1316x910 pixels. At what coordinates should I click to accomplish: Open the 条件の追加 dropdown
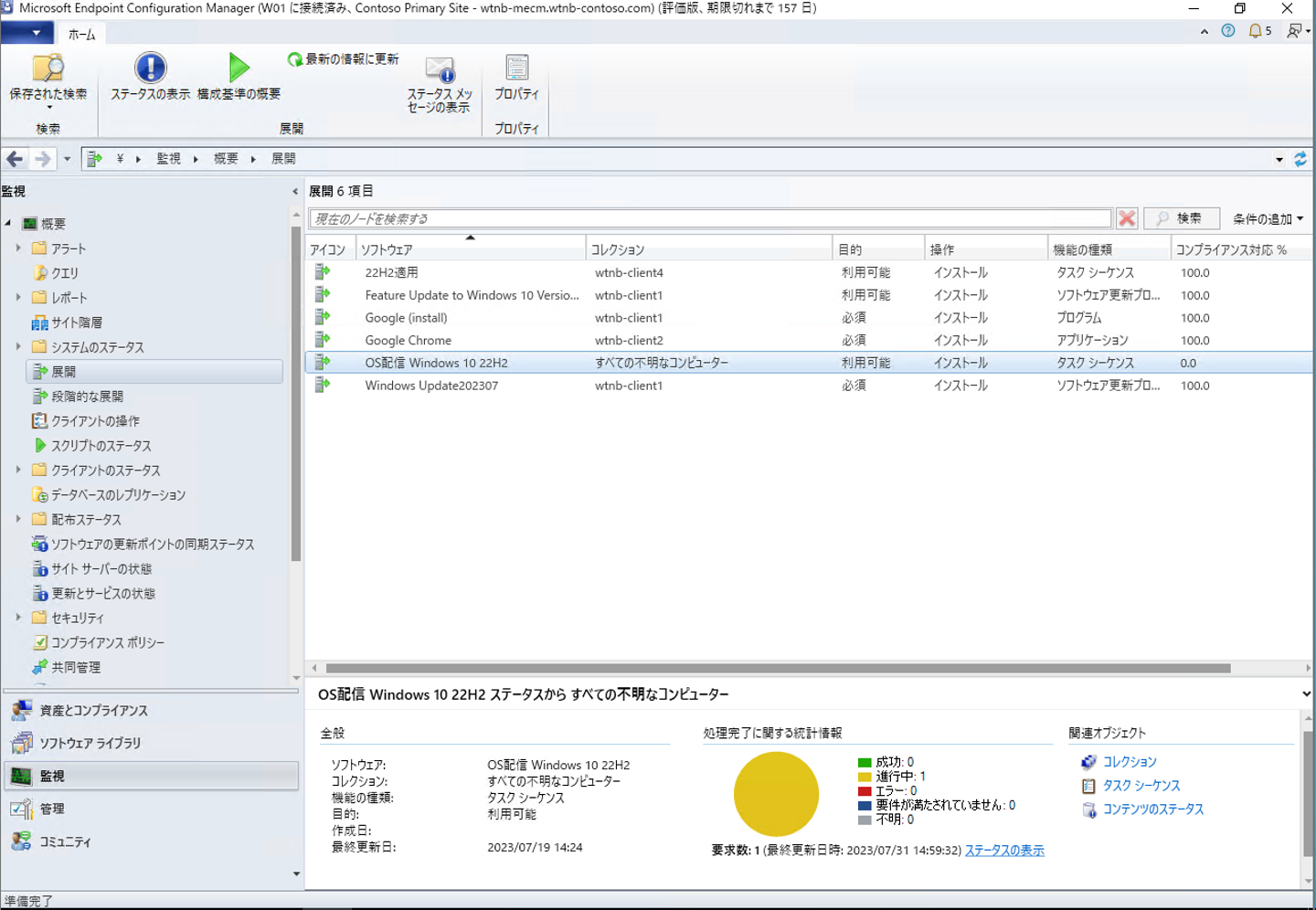tap(1268, 219)
